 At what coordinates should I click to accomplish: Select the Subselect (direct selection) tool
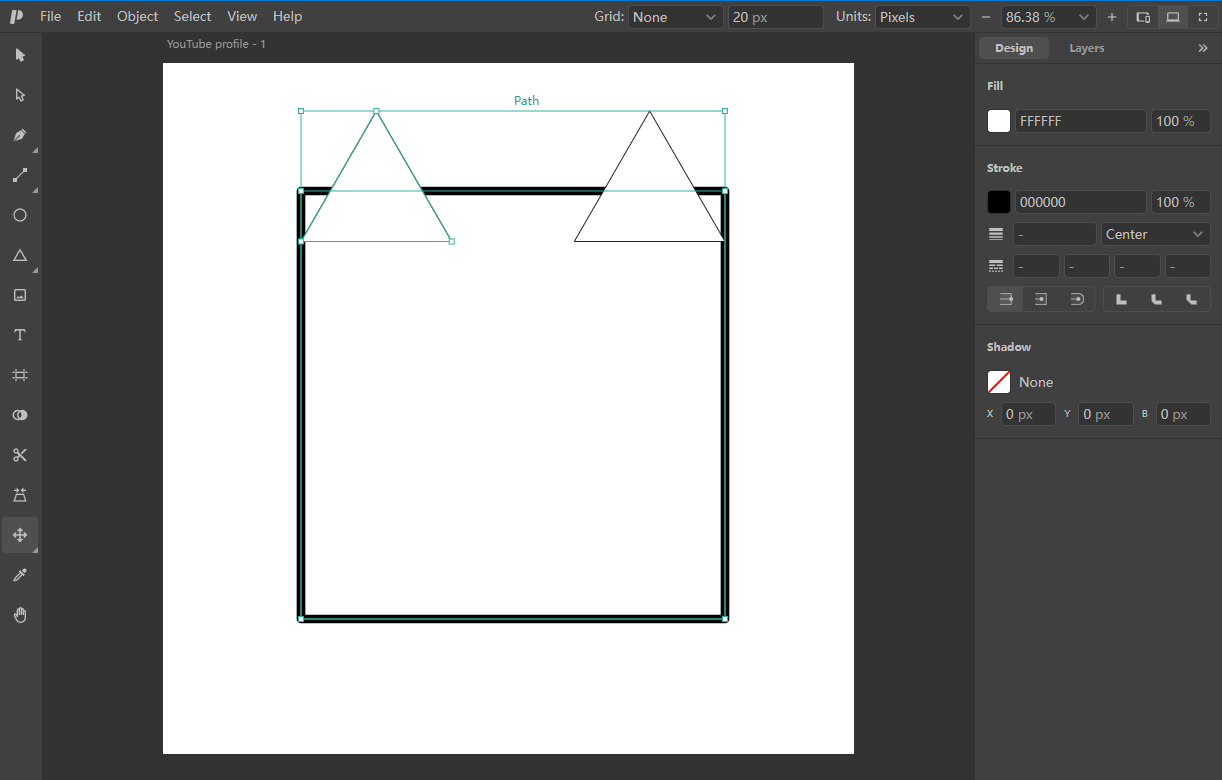click(20, 95)
